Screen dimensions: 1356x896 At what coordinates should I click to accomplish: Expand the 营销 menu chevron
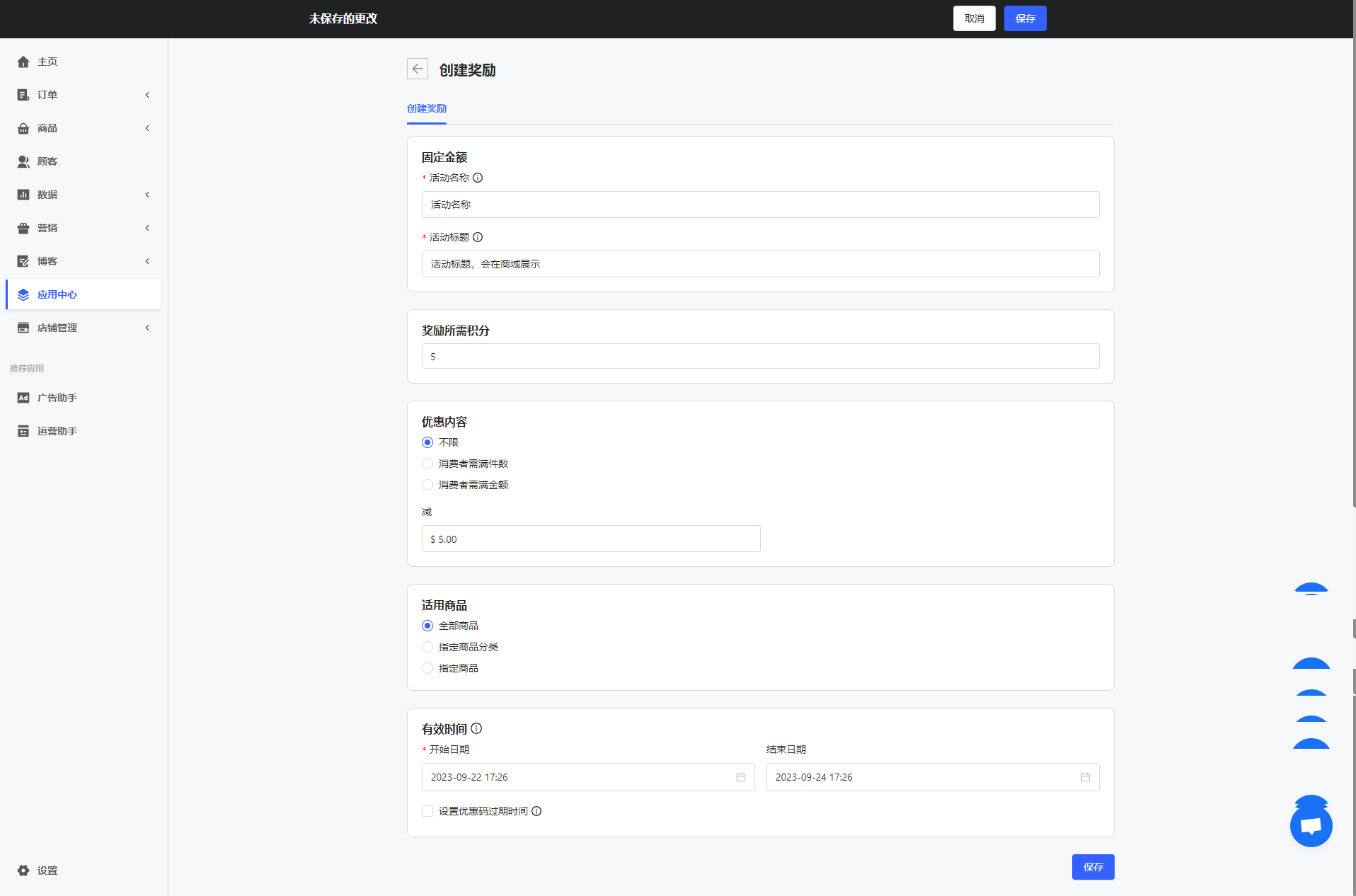pyautogui.click(x=147, y=228)
